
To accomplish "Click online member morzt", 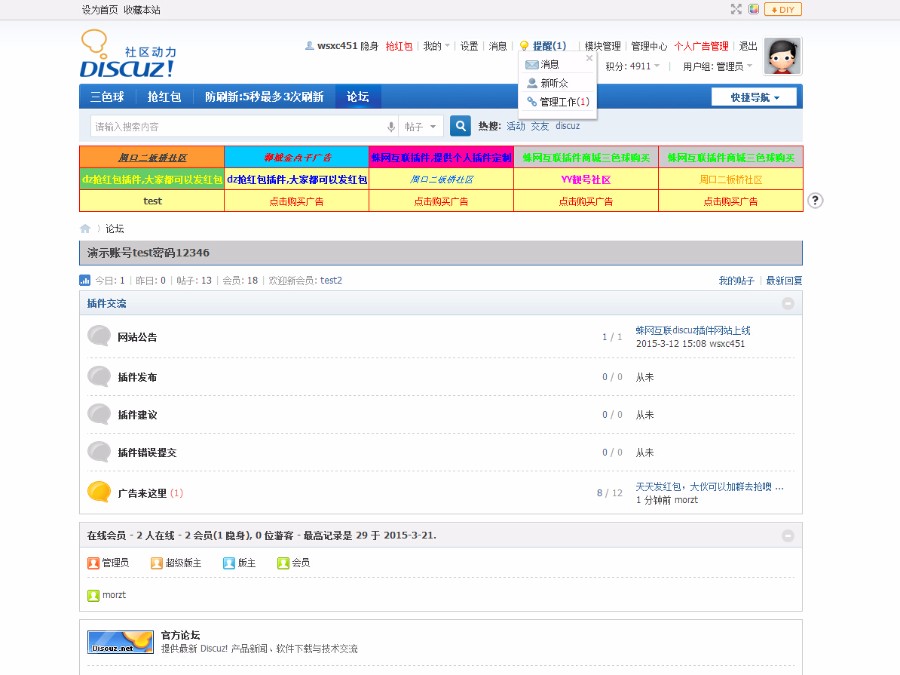I will 114,595.
